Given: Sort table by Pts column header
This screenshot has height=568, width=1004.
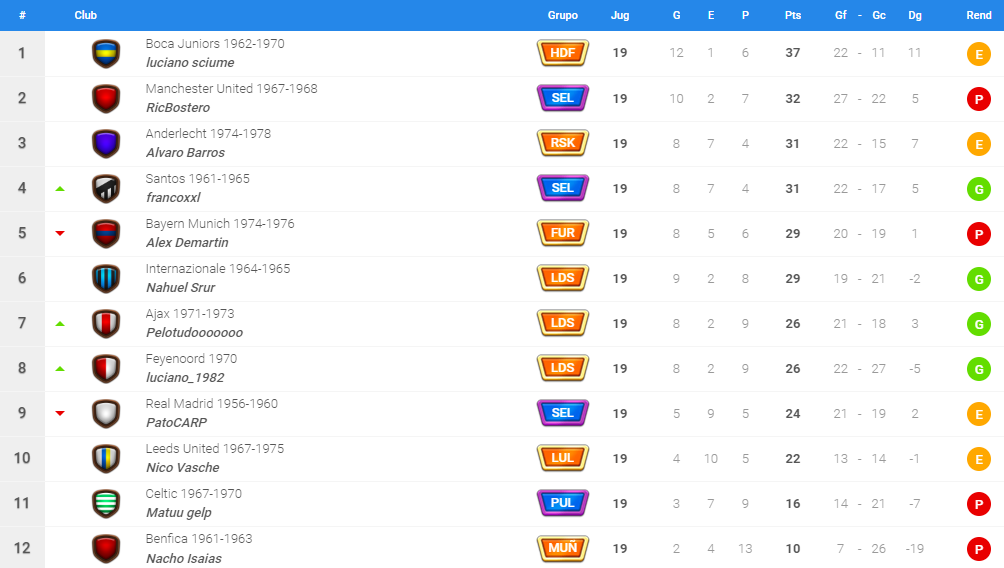Looking at the screenshot, I should point(793,15).
